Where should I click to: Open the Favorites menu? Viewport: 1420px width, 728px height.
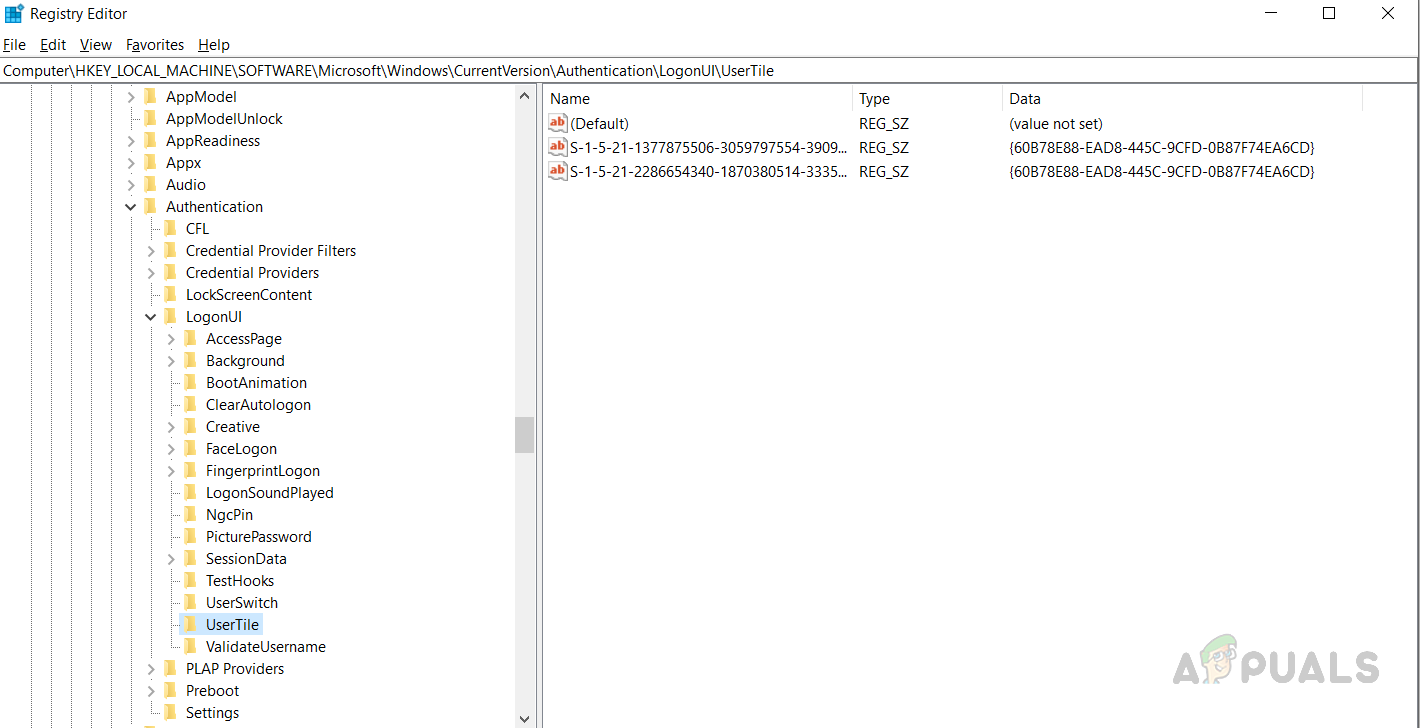pyautogui.click(x=155, y=45)
